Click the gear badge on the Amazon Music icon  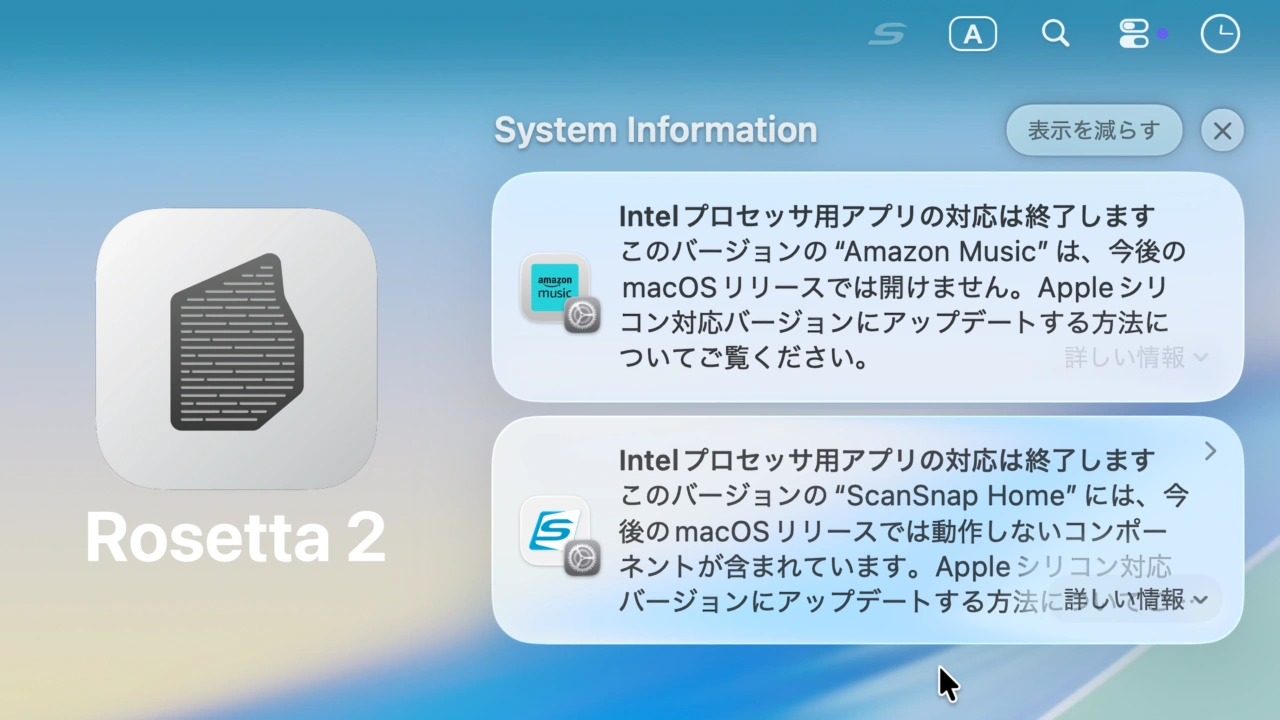tap(582, 315)
